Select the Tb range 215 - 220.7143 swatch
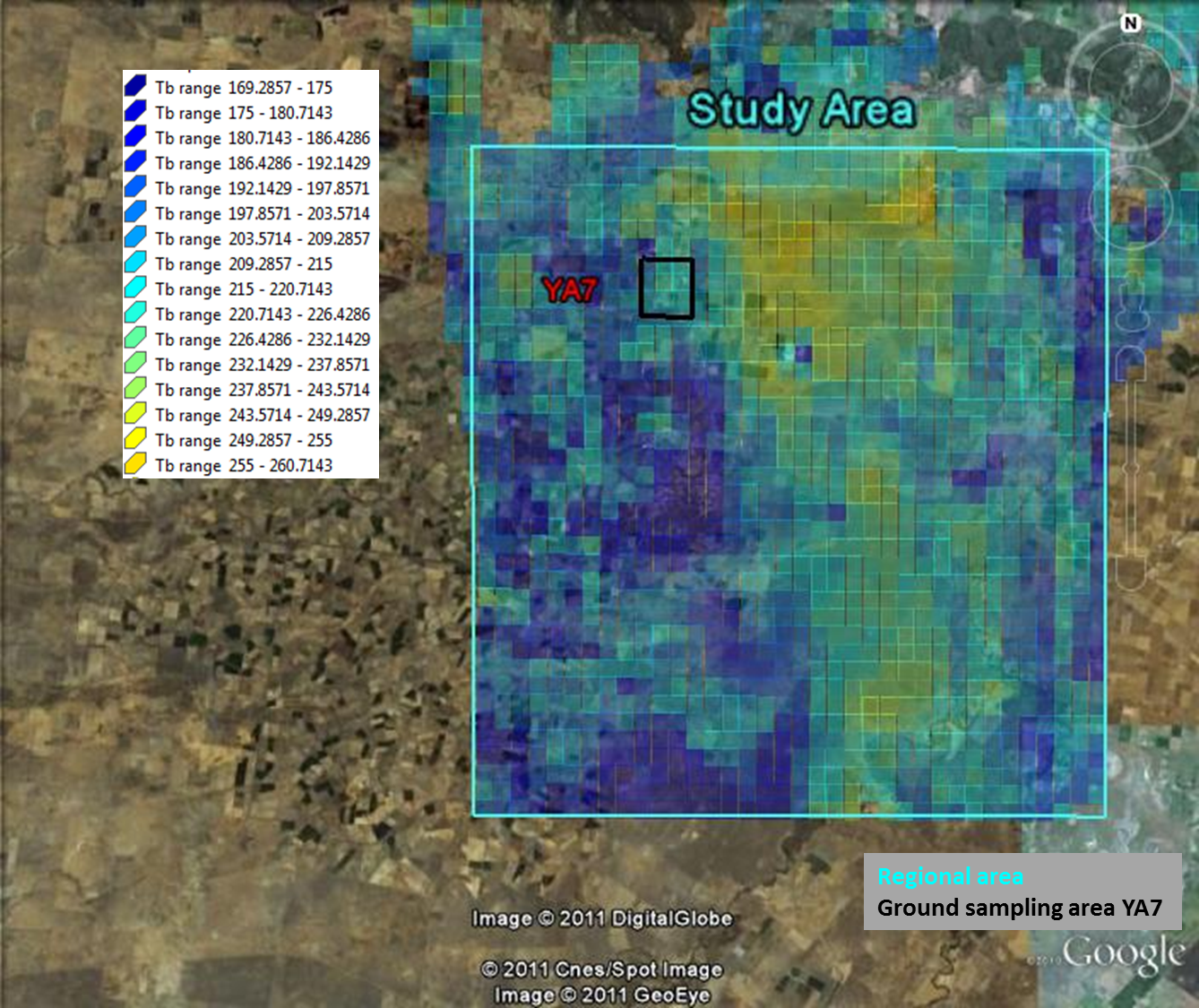Image resolution: width=1199 pixels, height=1008 pixels. 135,289
